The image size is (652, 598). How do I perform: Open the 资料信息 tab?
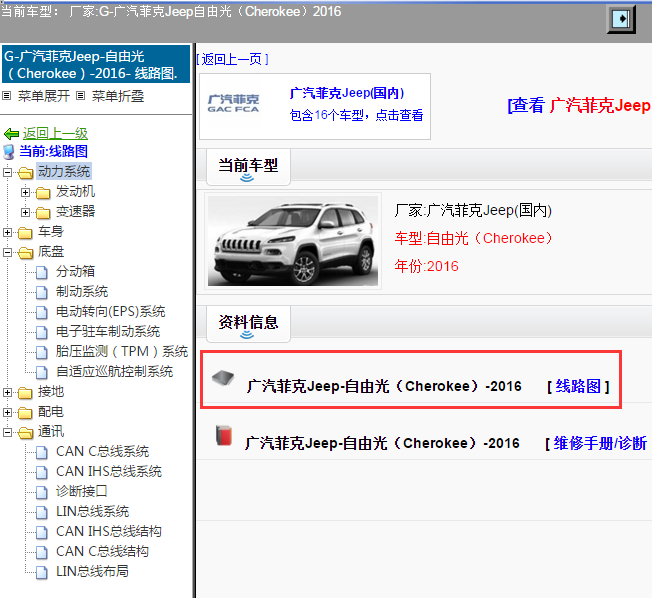248,324
